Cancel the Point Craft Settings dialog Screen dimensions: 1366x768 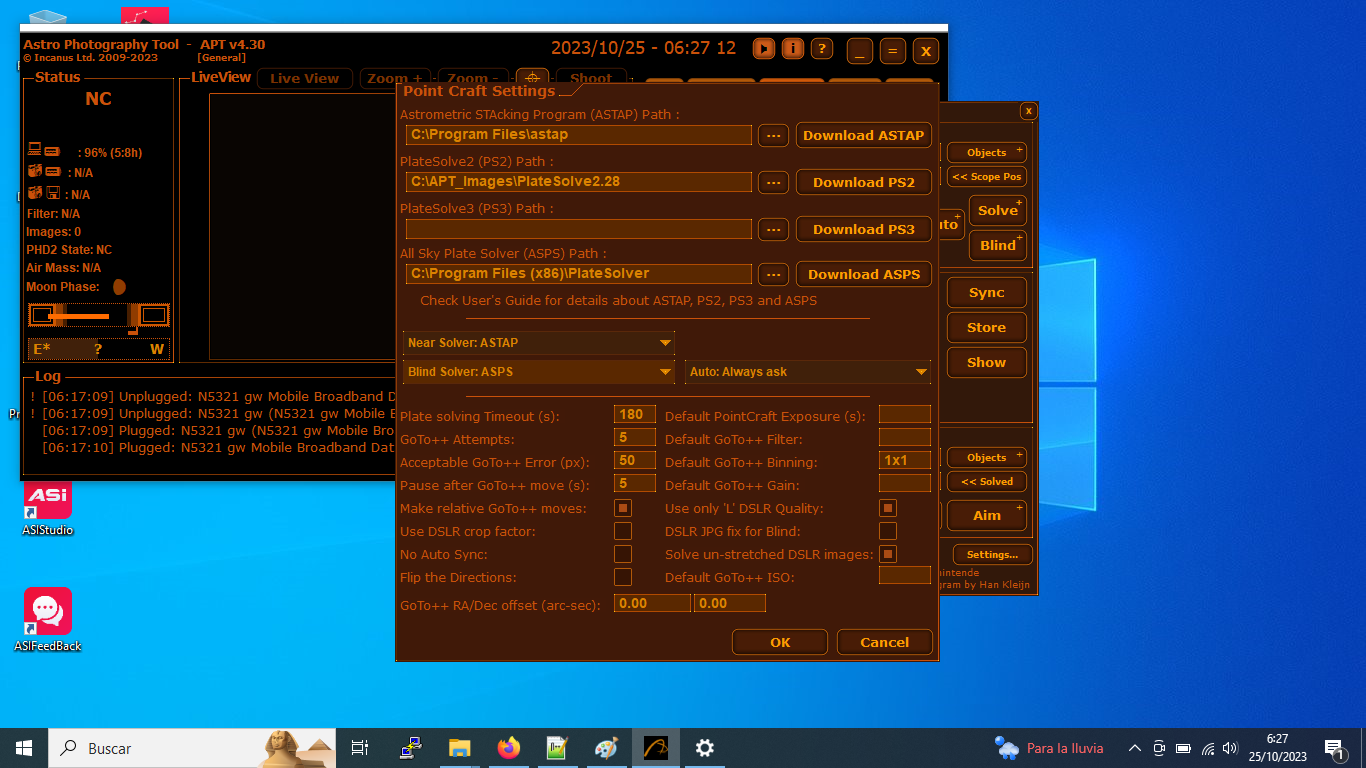885,642
